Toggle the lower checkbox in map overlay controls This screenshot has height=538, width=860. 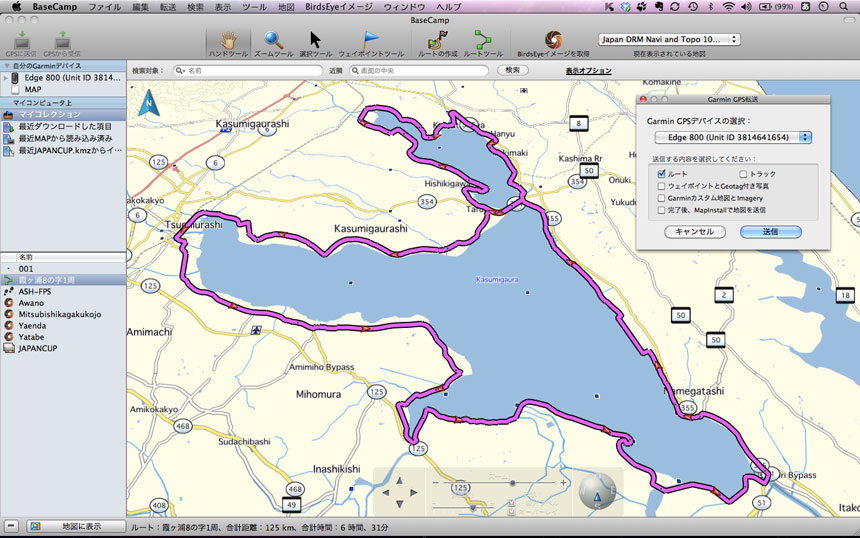512,512
